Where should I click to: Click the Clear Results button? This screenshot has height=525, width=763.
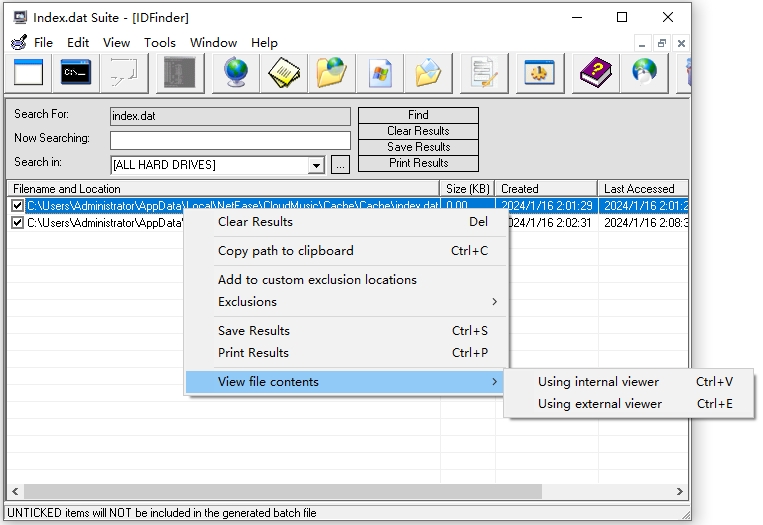point(418,131)
